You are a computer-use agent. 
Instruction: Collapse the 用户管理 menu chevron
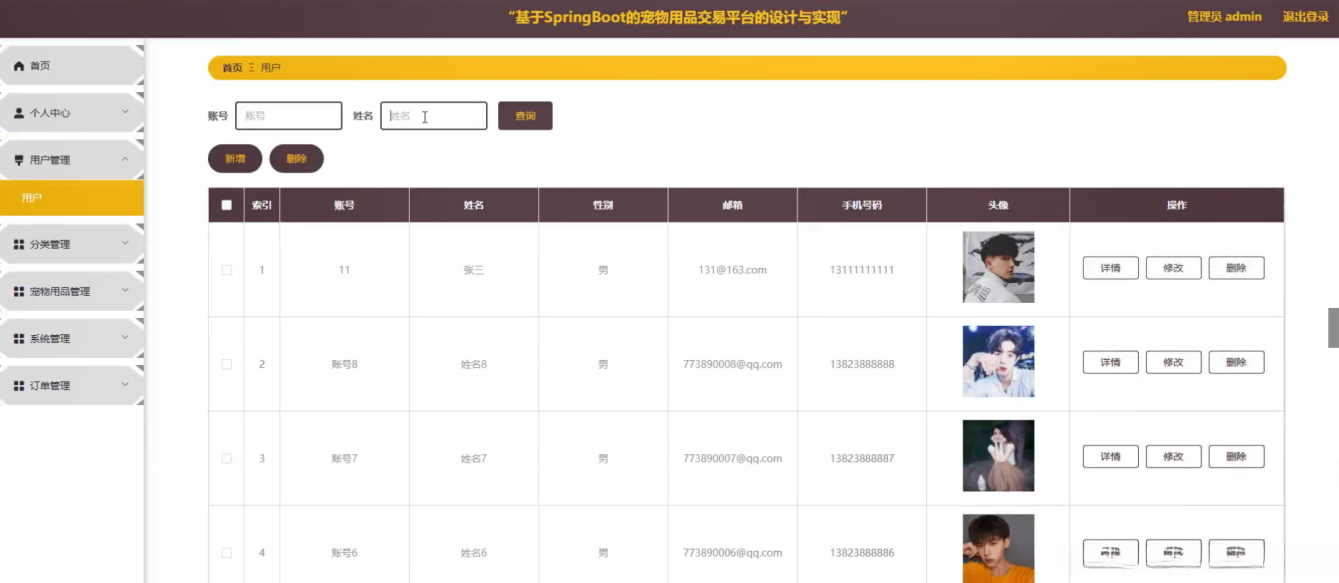pyautogui.click(x=125, y=159)
